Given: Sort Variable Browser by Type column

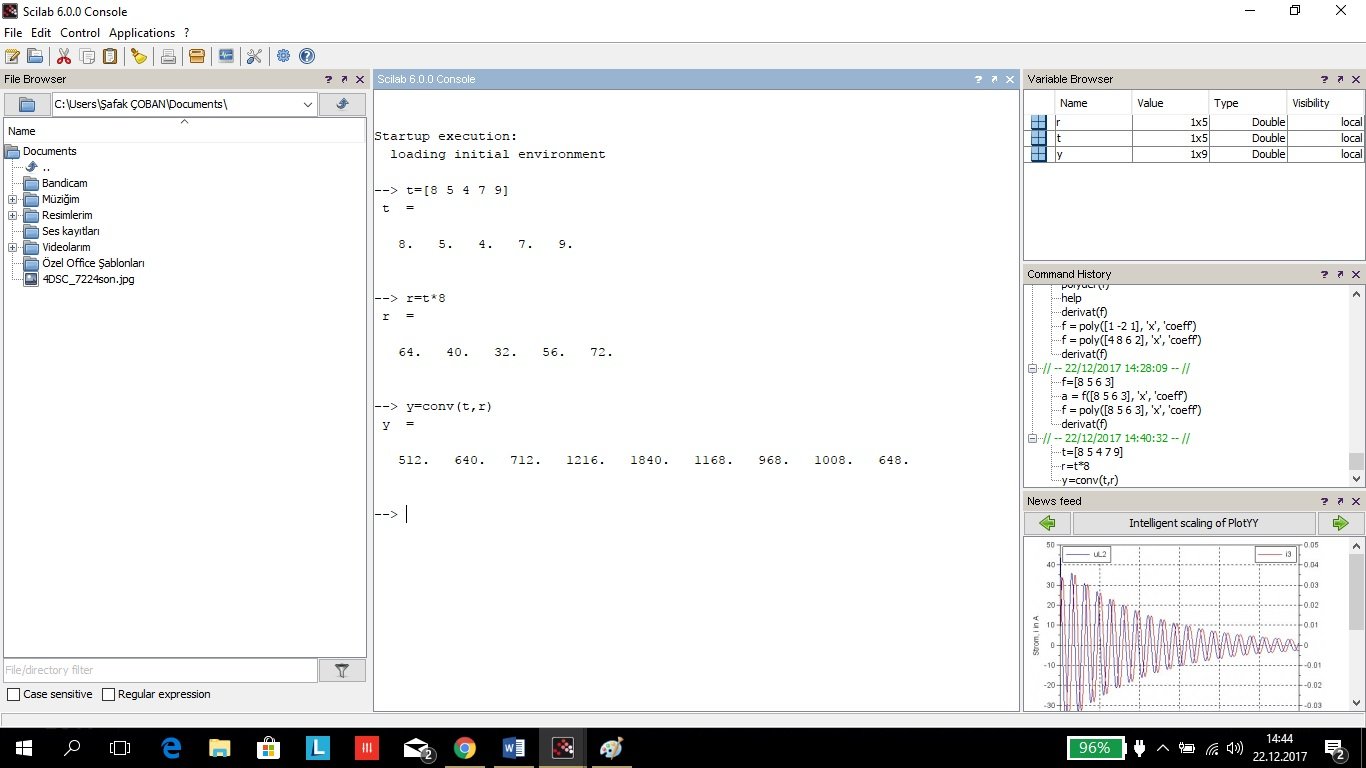Looking at the screenshot, I should [1248, 103].
